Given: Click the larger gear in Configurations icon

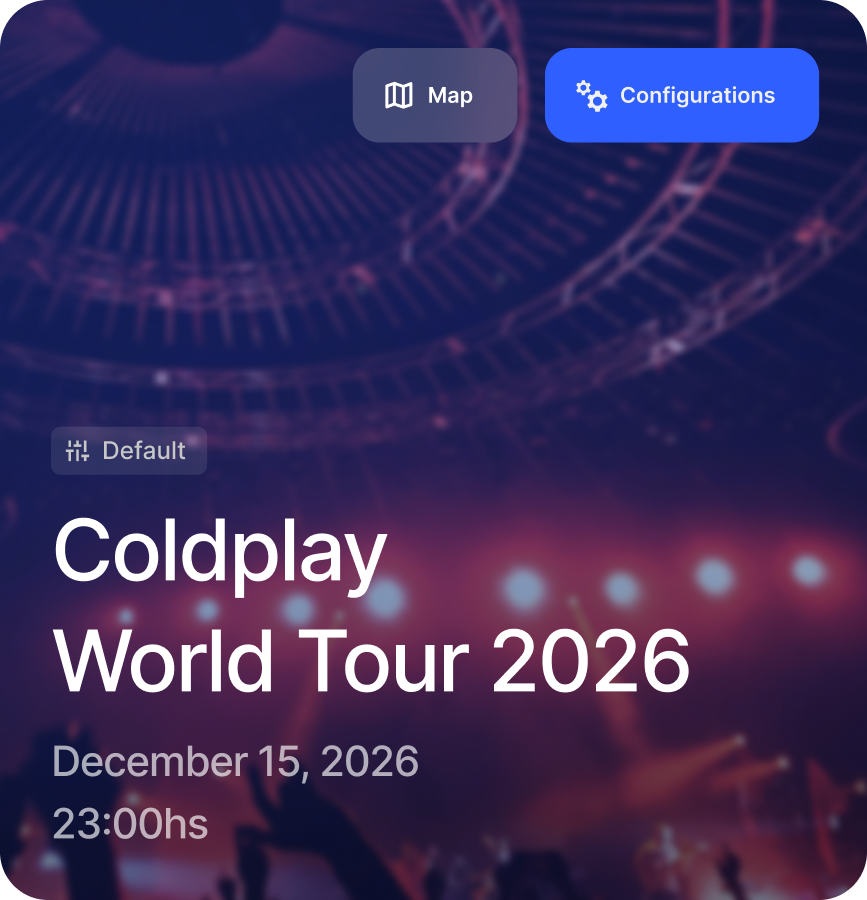Looking at the screenshot, I should (597, 101).
